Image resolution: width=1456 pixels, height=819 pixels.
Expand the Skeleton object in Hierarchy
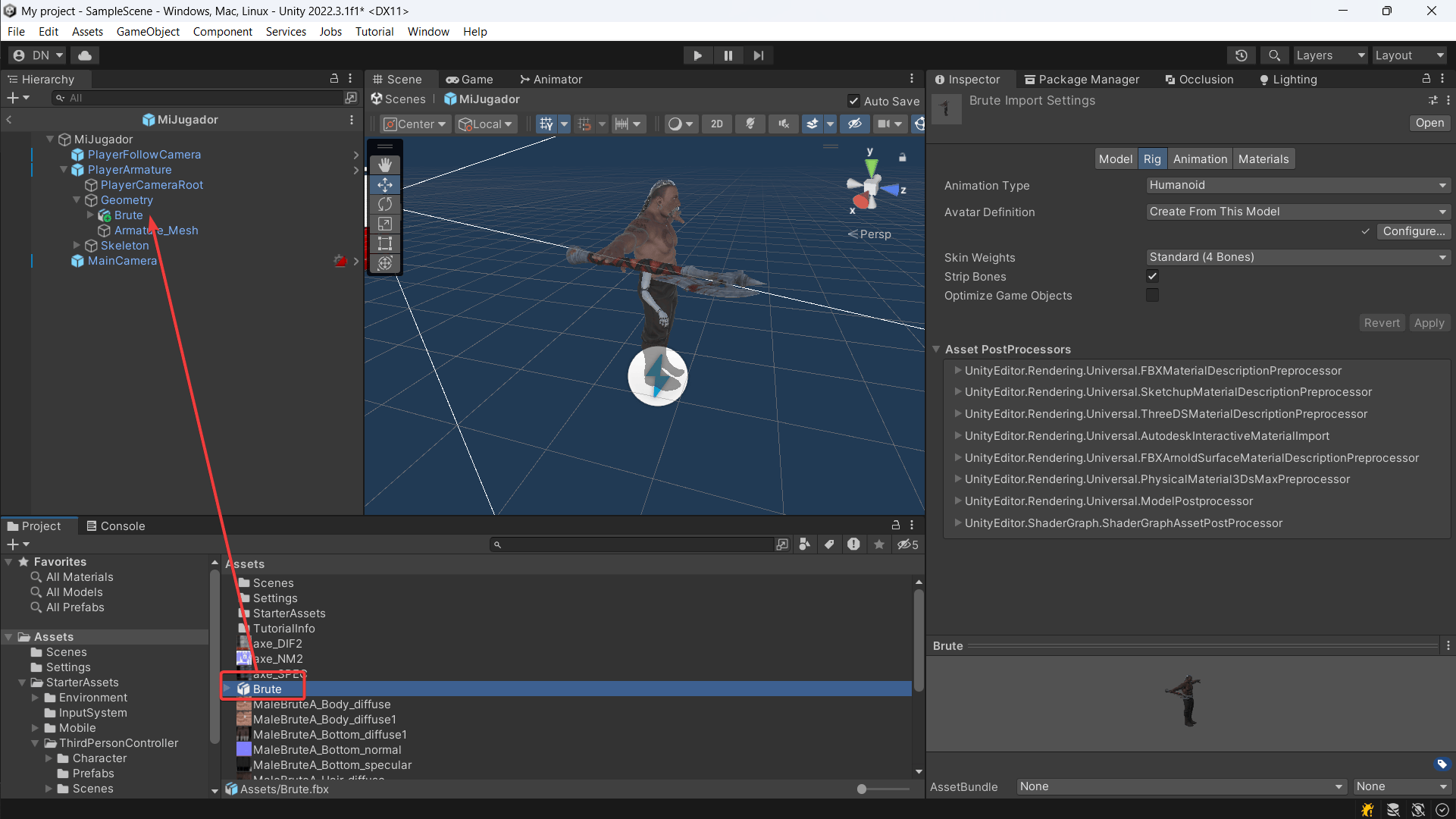[77, 245]
